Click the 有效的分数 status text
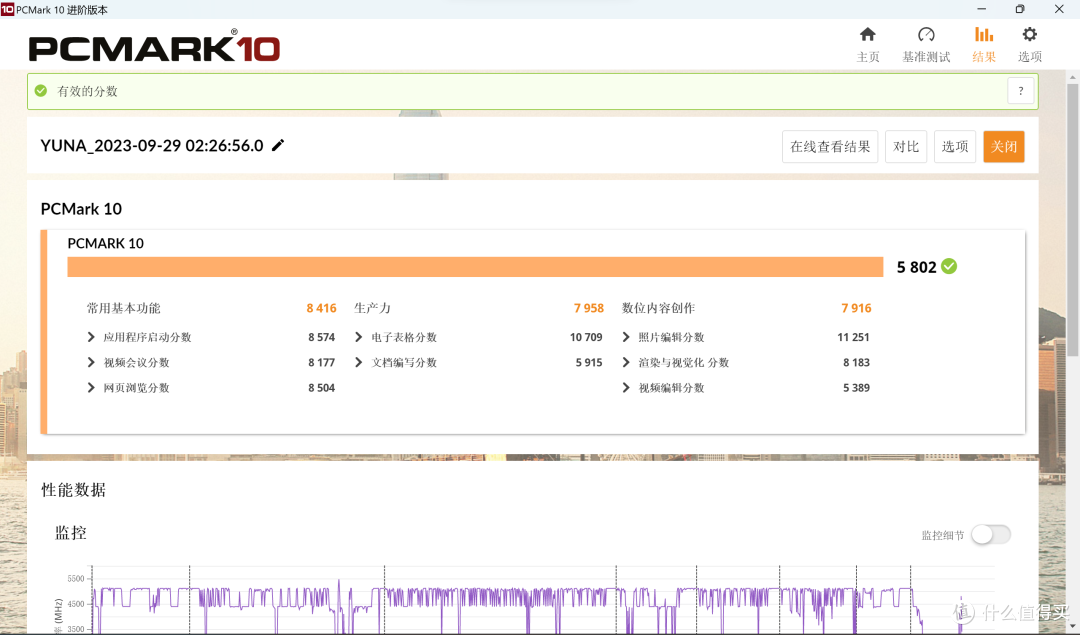This screenshot has width=1080, height=635. click(x=87, y=91)
